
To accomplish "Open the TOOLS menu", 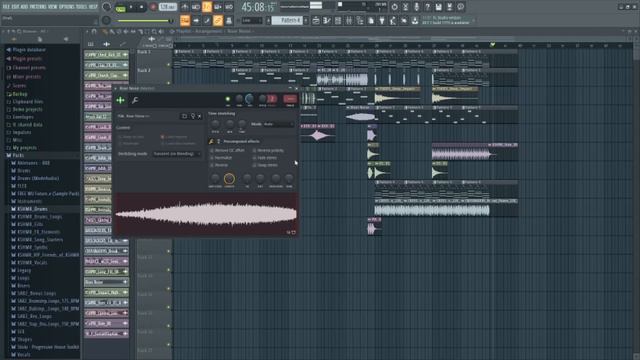I will (x=82, y=7).
